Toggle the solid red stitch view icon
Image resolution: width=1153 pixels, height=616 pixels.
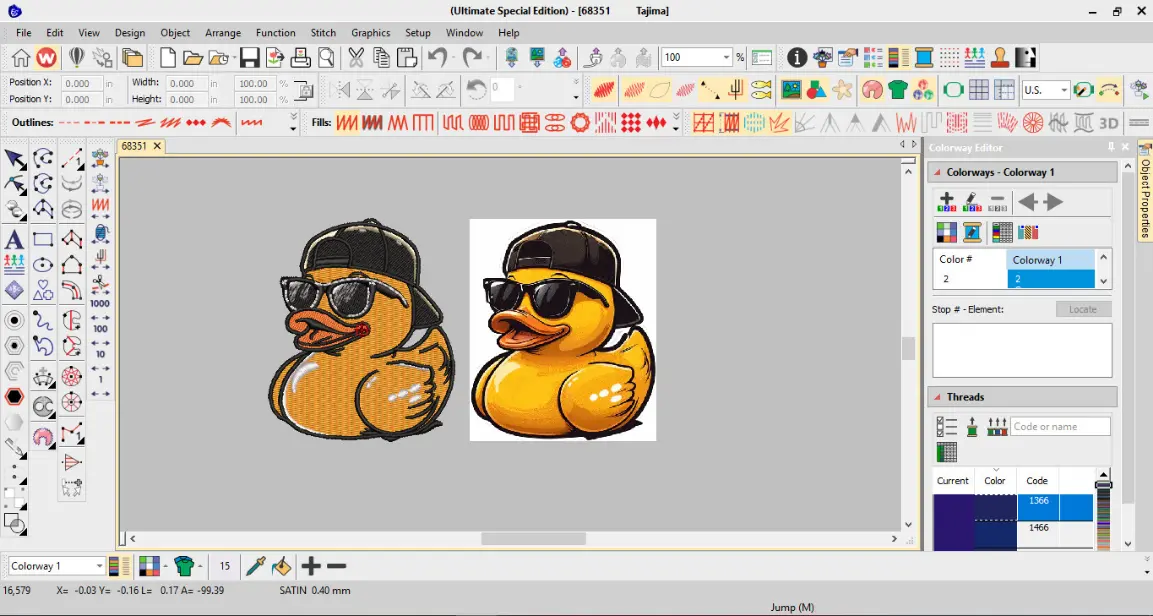click(604, 90)
